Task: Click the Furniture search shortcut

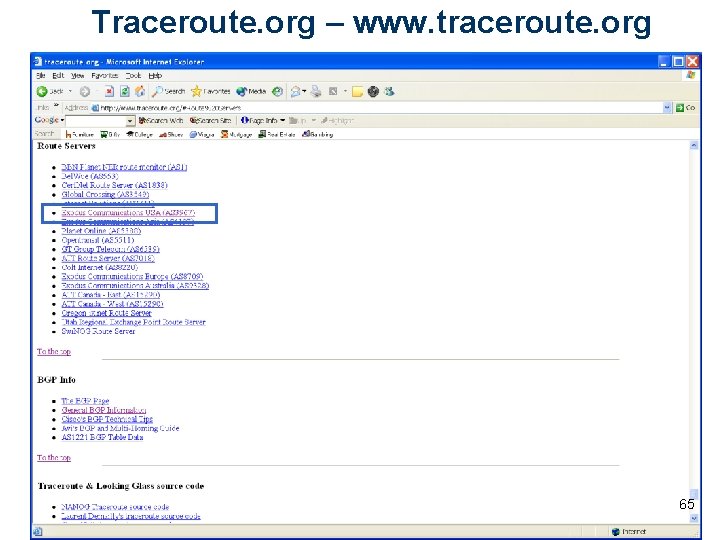Action: pos(79,134)
